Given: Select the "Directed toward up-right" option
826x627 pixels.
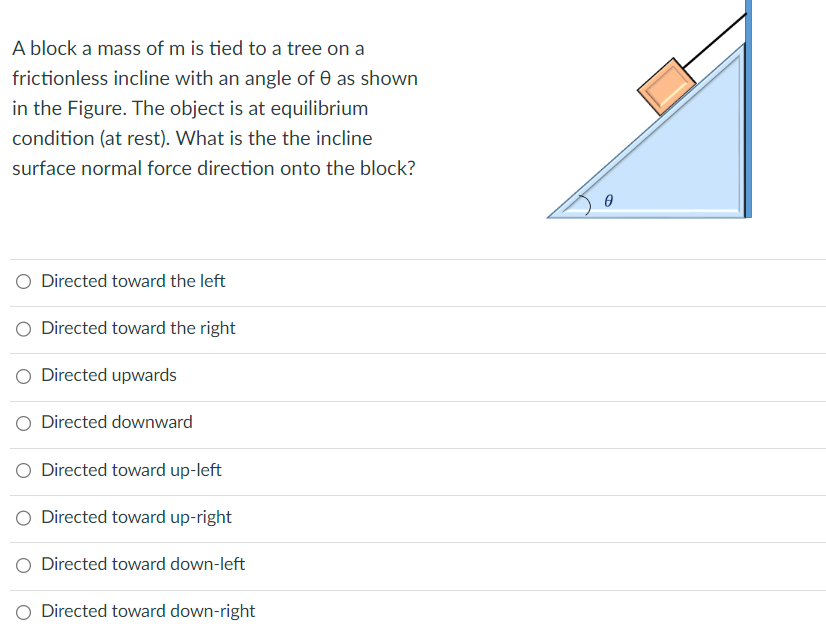Looking at the screenshot, I should click(x=136, y=516).
